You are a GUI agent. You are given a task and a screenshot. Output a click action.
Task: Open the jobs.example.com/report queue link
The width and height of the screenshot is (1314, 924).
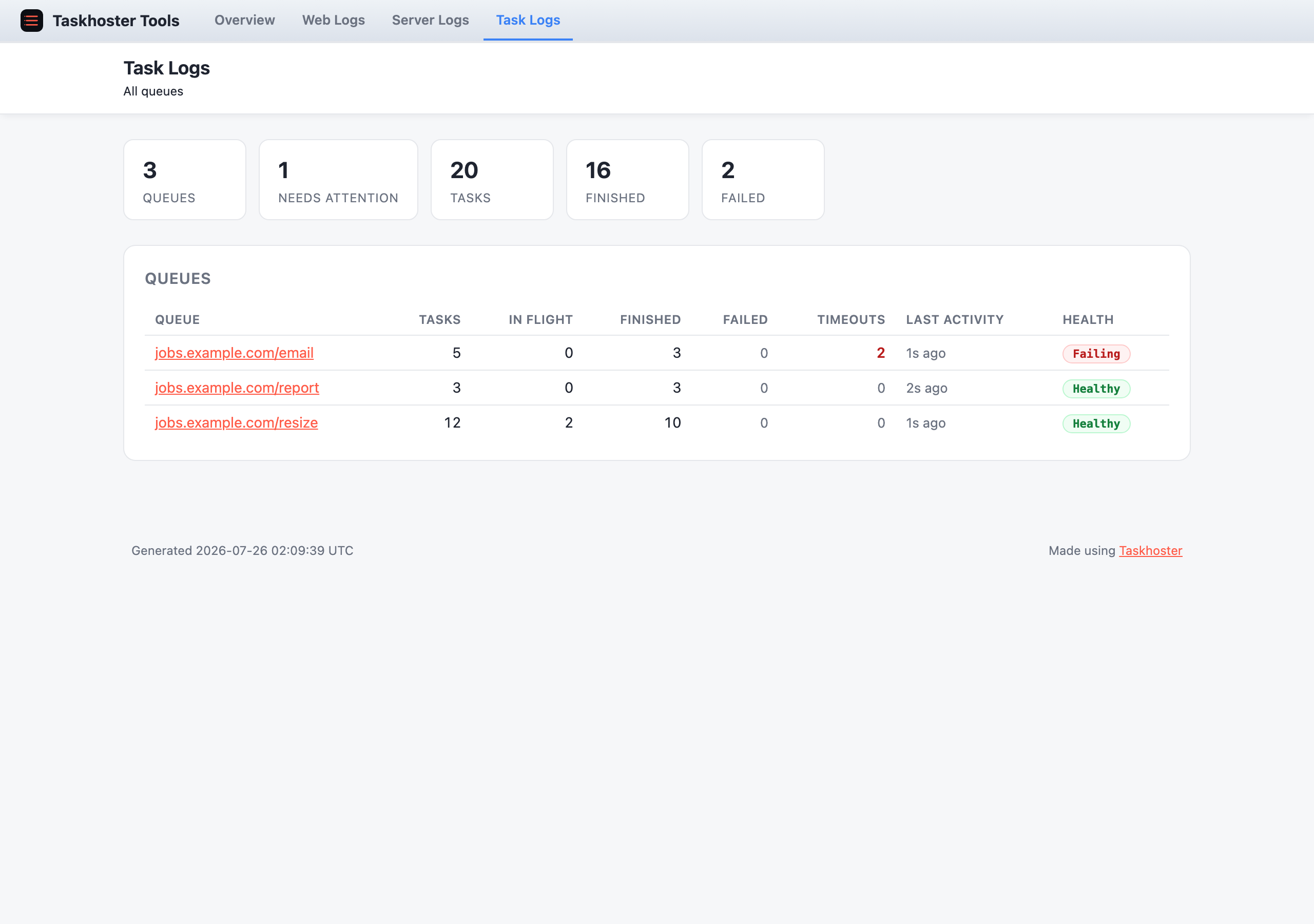[x=237, y=388]
